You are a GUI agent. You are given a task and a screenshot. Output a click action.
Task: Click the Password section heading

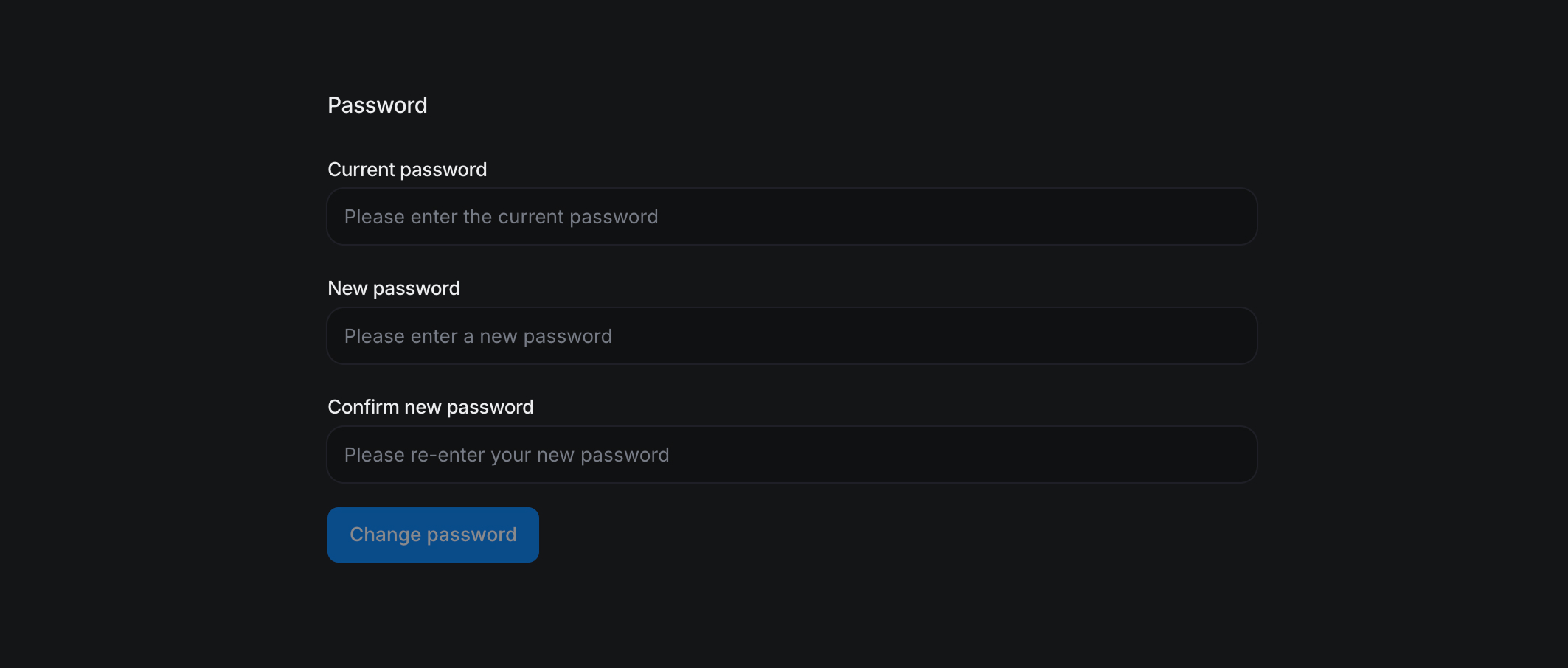click(x=378, y=105)
